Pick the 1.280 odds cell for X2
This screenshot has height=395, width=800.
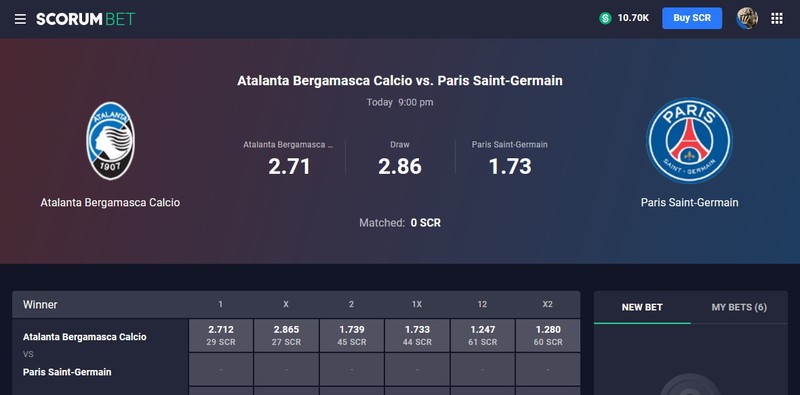coord(548,336)
